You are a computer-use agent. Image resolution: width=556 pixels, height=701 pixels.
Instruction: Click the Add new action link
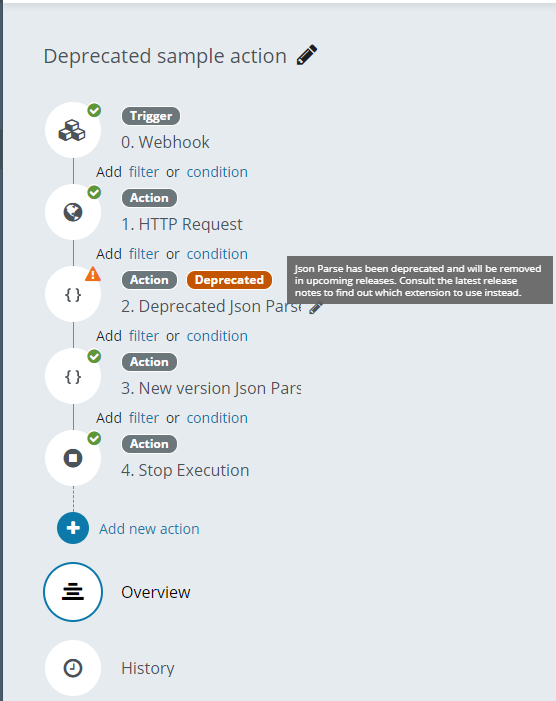point(149,529)
